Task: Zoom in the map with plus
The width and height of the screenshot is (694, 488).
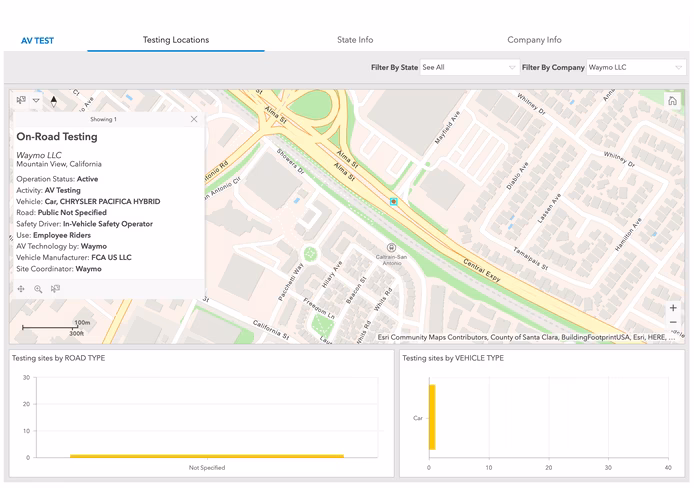Action: tap(673, 307)
